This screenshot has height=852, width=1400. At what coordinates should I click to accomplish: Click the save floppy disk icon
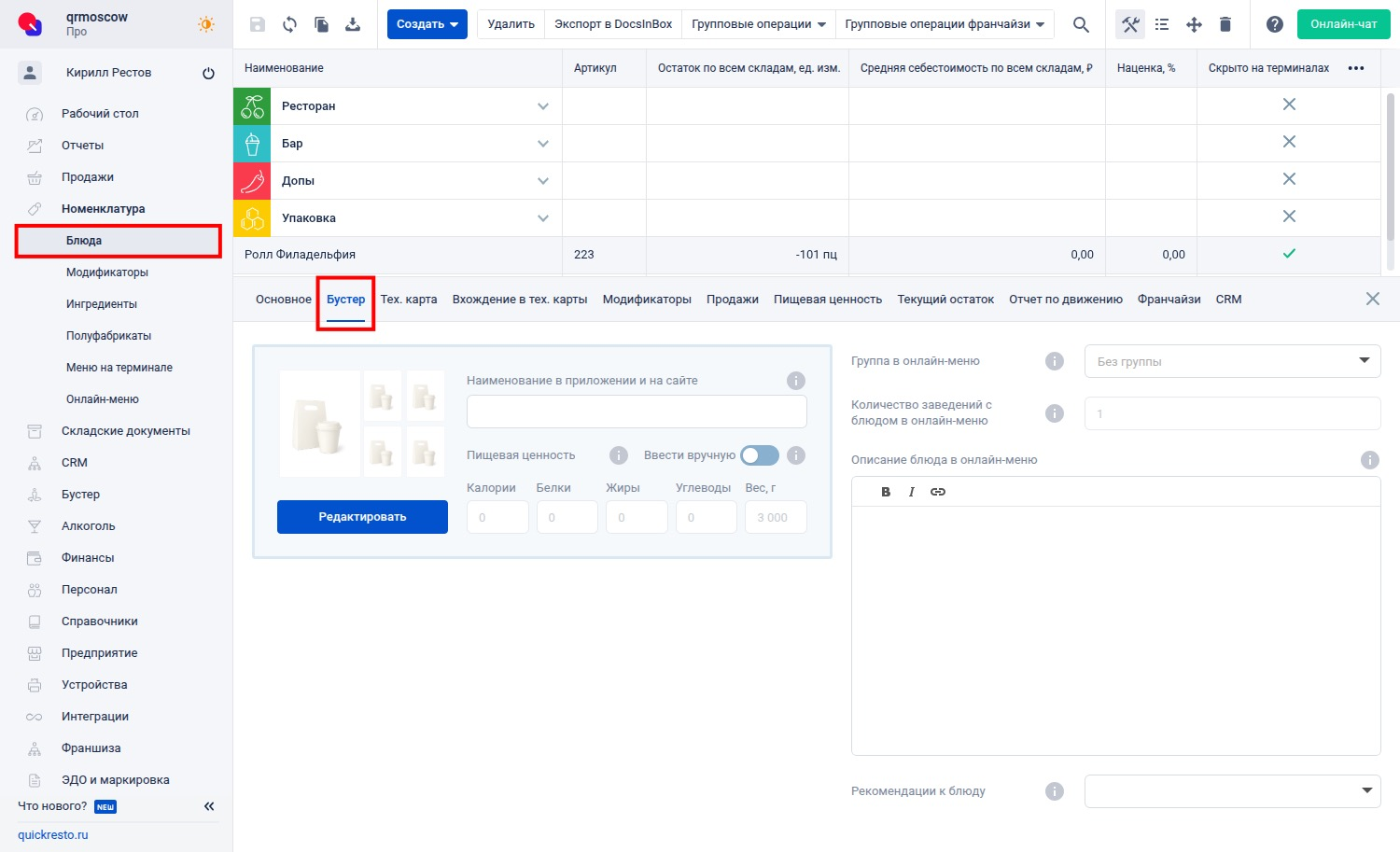pyautogui.click(x=258, y=24)
